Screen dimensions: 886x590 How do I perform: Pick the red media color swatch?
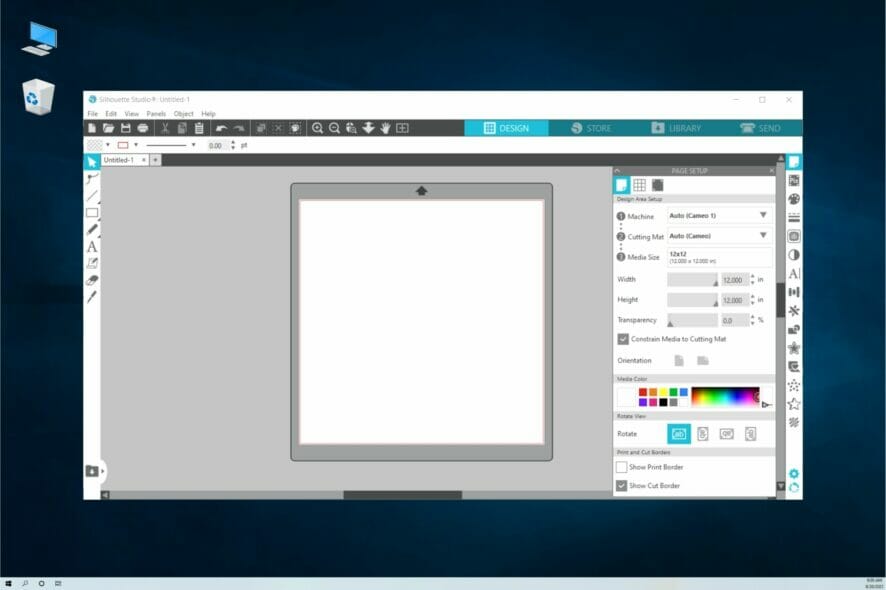pyautogui.click(x=643, y=392)
